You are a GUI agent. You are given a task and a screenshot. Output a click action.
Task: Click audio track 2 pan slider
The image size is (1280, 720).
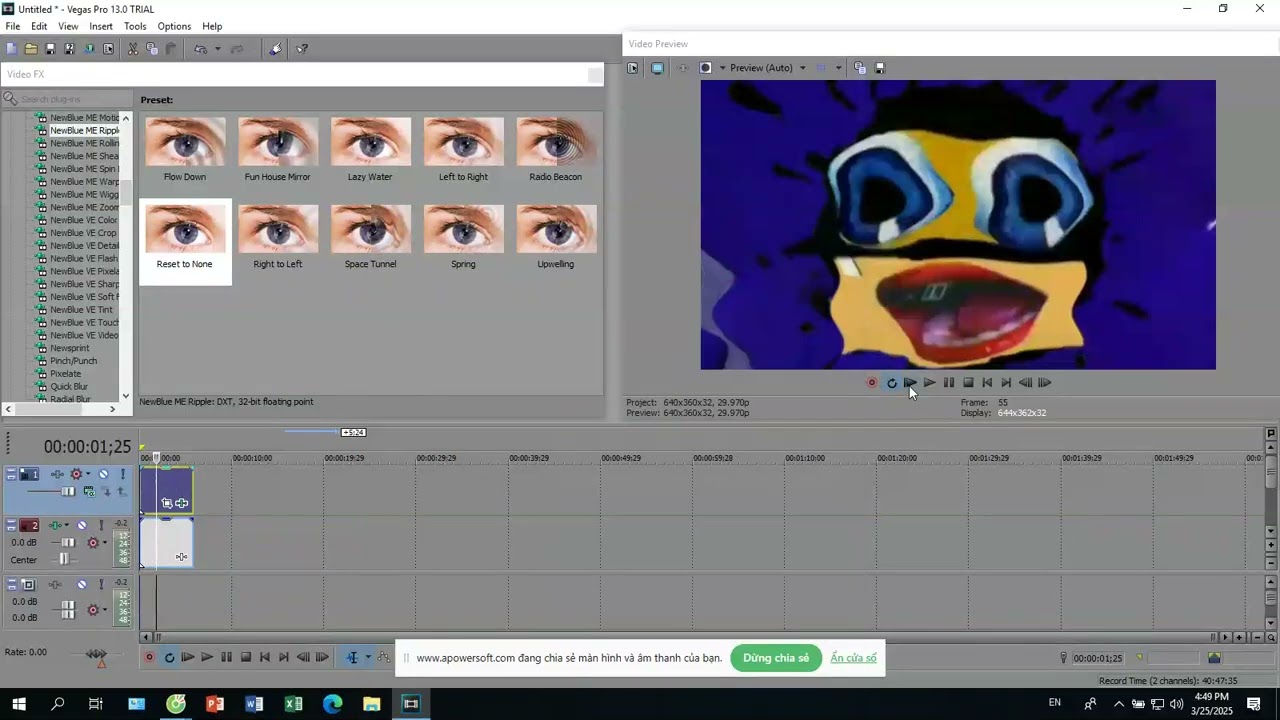coord(64,559)
